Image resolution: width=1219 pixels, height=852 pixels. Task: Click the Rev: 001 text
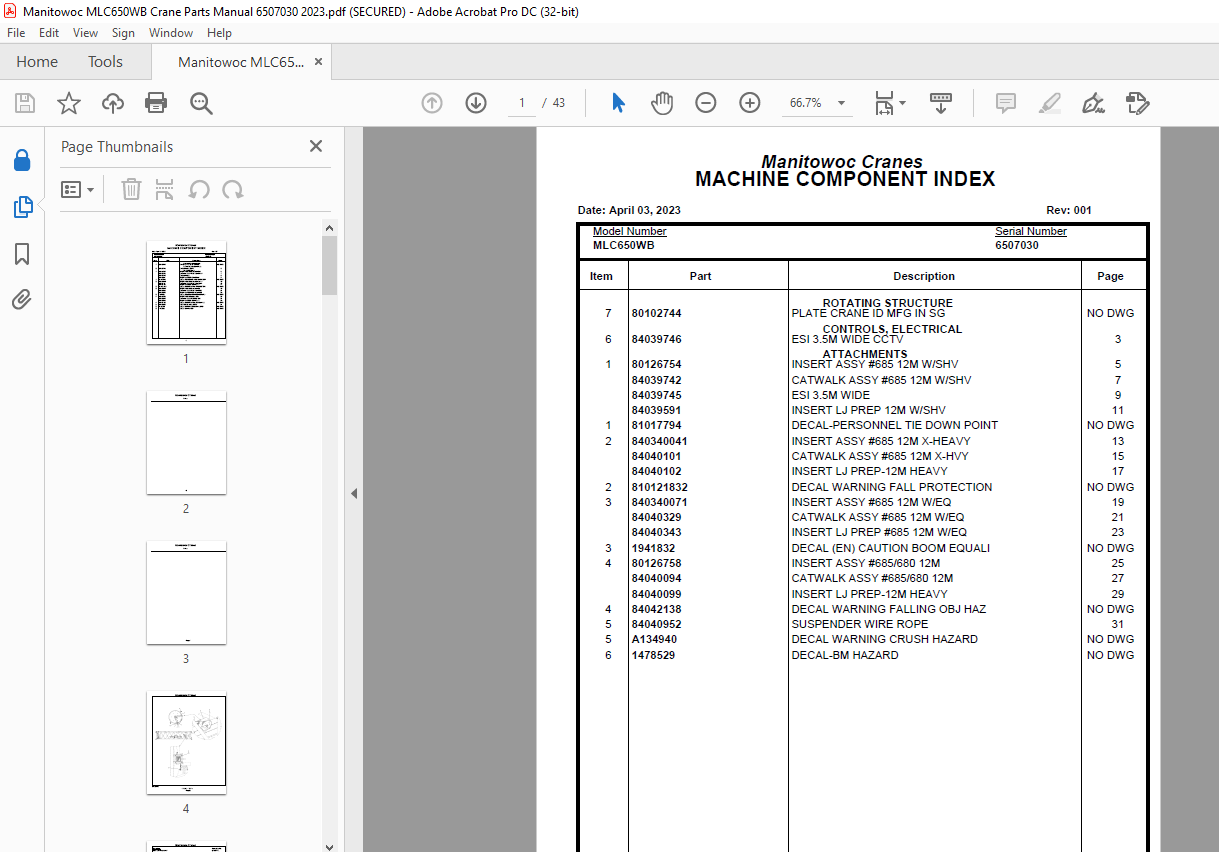point(1069,210)
